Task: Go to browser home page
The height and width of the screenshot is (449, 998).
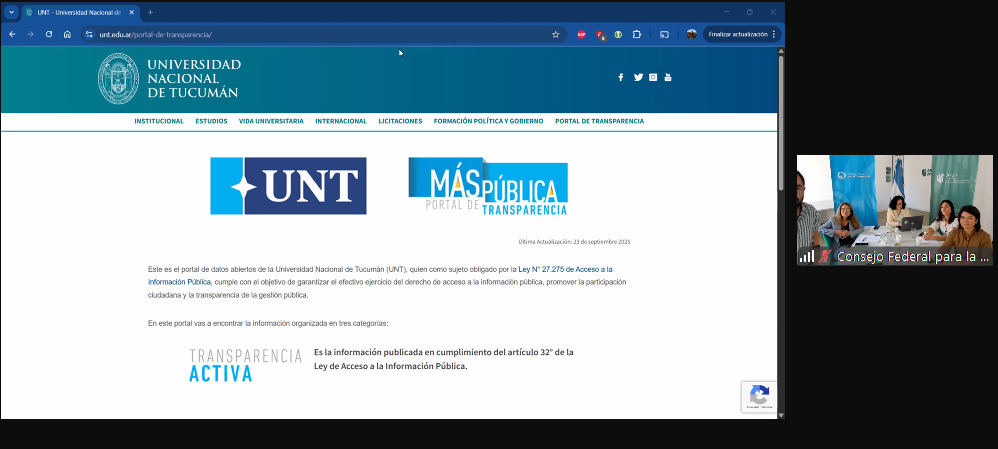Action: 67,34
